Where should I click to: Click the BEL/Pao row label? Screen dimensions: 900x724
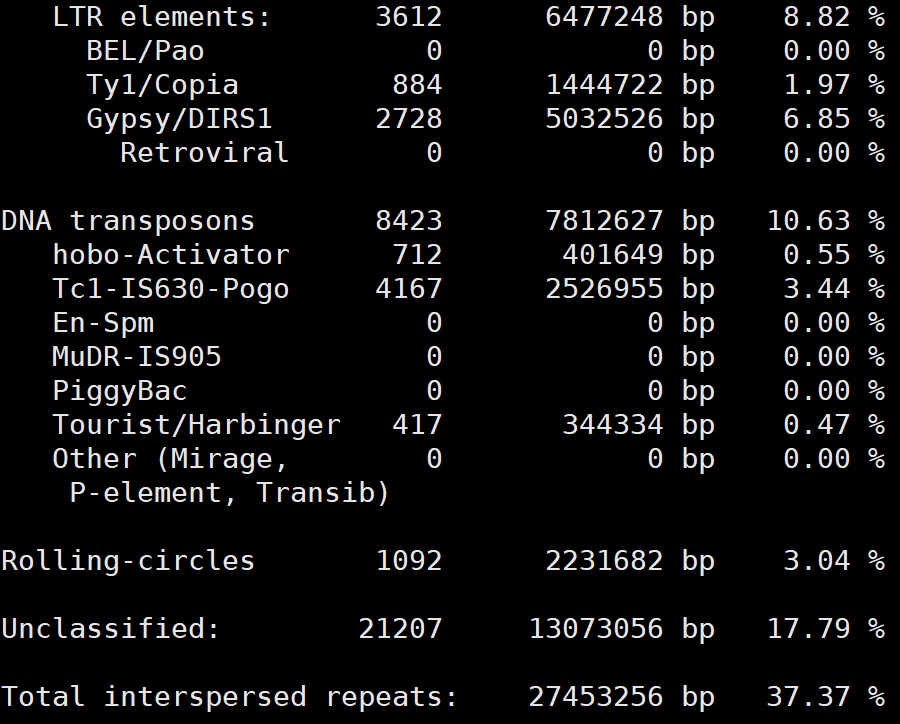(145, 51)
